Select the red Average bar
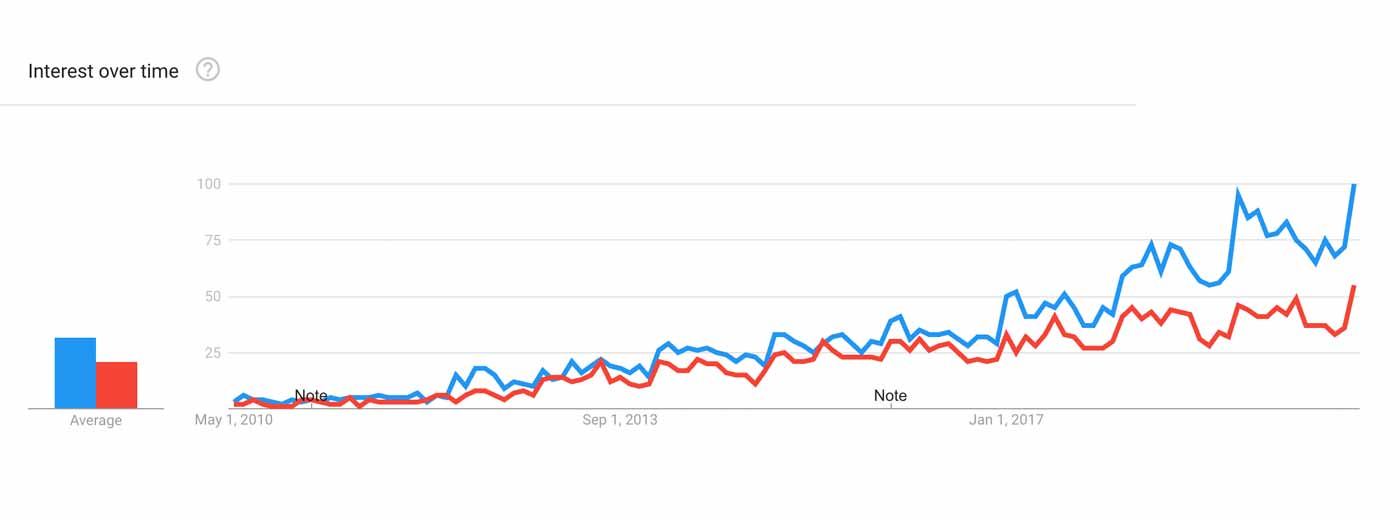 point(116,385)
